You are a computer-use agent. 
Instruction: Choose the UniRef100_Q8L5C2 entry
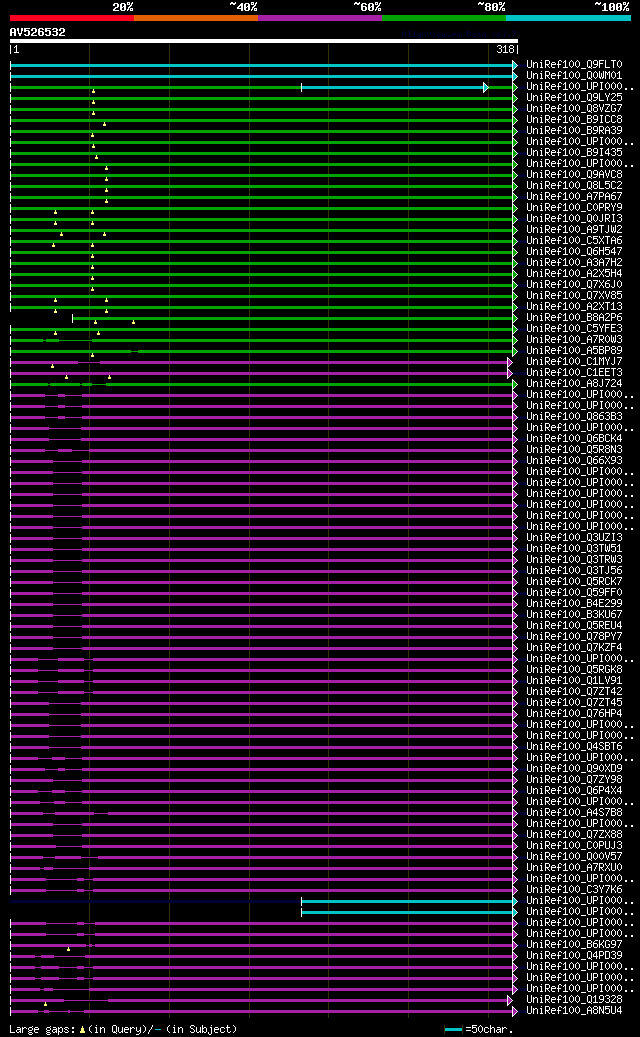point(574,186)
